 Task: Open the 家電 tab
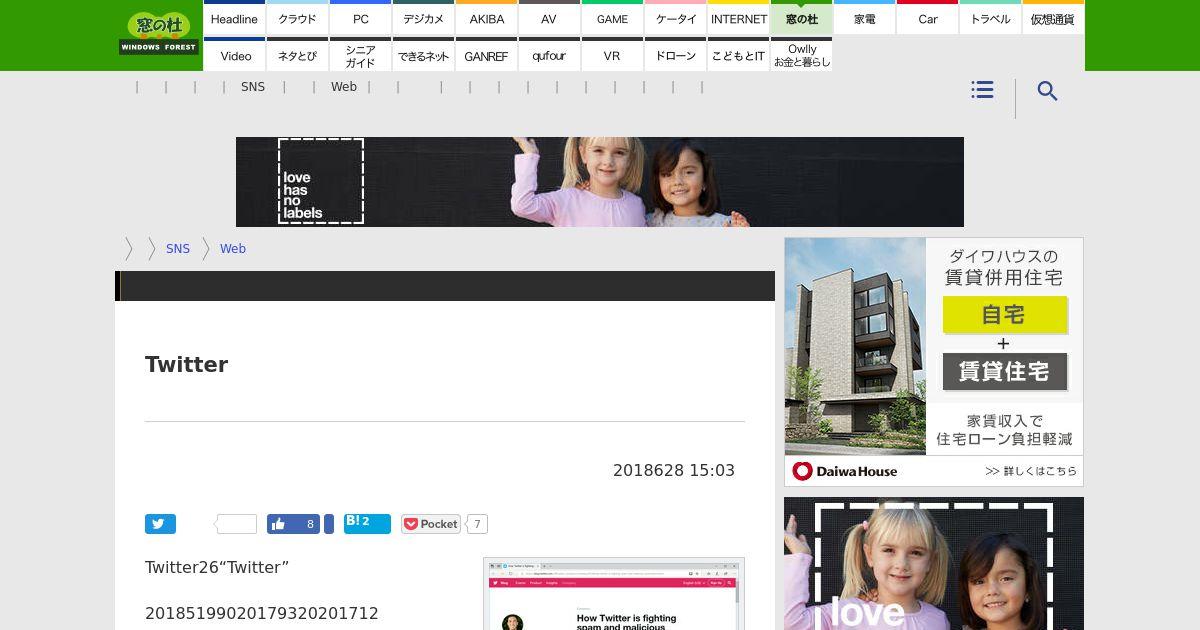(x=865, y=18)
